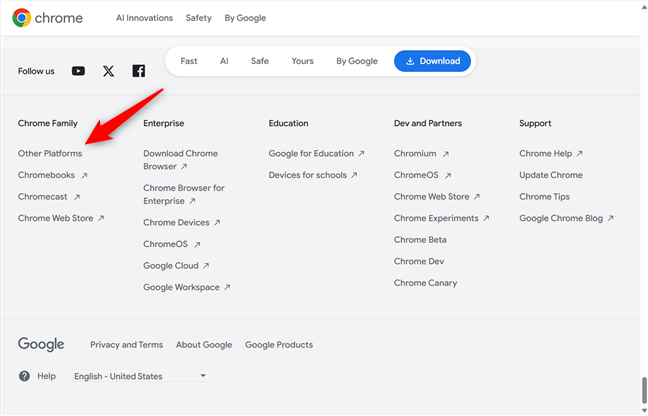
Task: Open Safety menu in header
Action: pyautogui.click(x=198, y=18)
